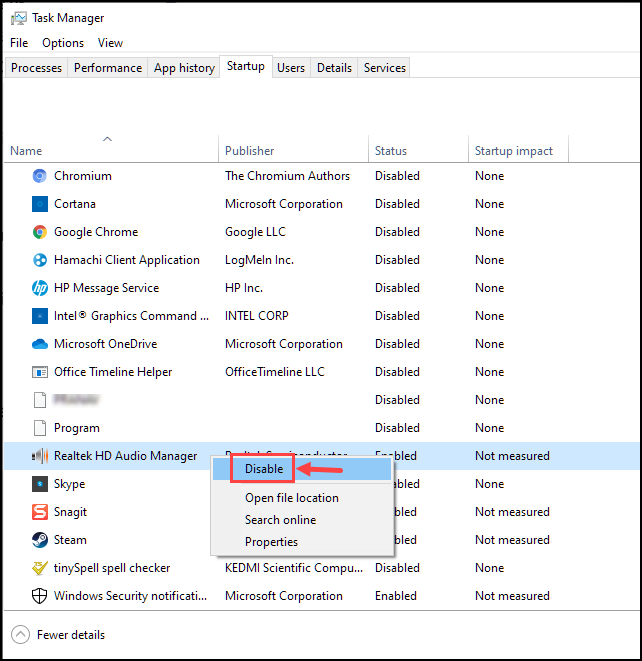This screenshot has height=661, width=642.
Task: Click the Windows Security shield icon
Action: click(40, 596)
